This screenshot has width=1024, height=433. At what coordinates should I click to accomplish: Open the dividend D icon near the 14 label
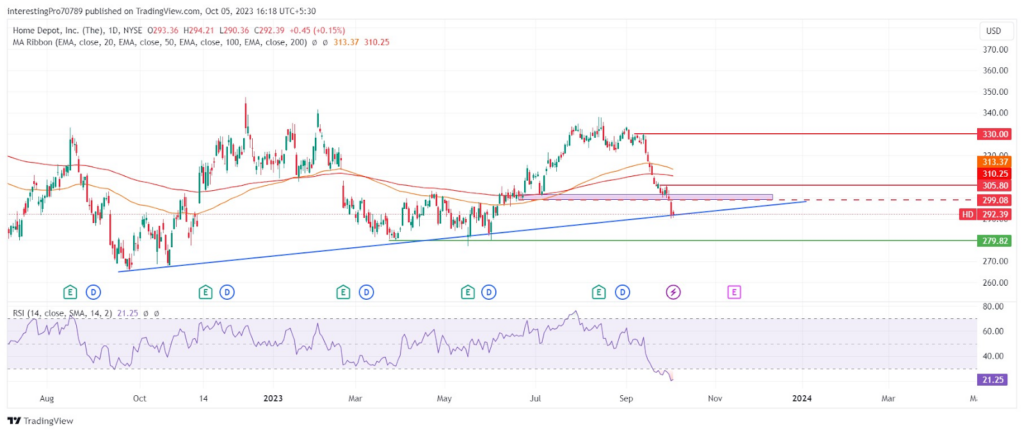(x=227, y=291)
